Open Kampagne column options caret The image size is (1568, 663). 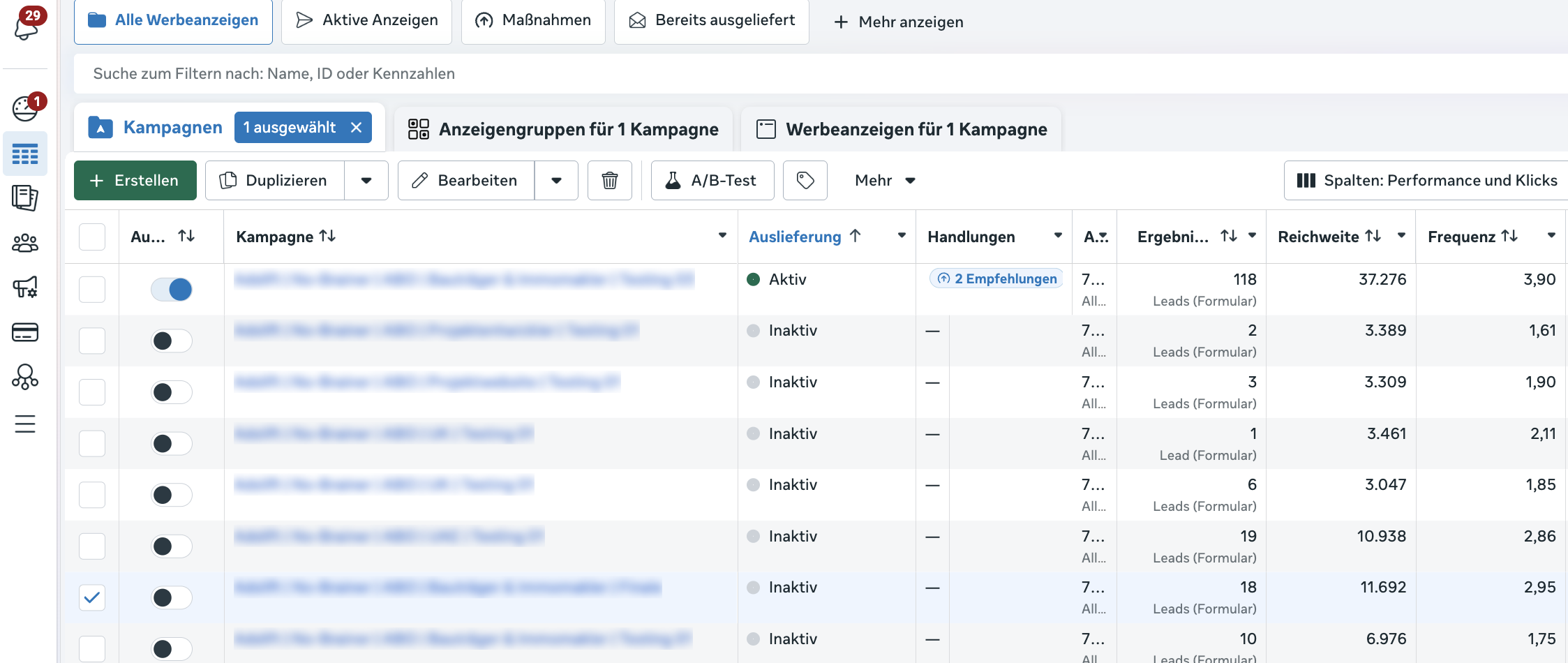coord(722,236)
